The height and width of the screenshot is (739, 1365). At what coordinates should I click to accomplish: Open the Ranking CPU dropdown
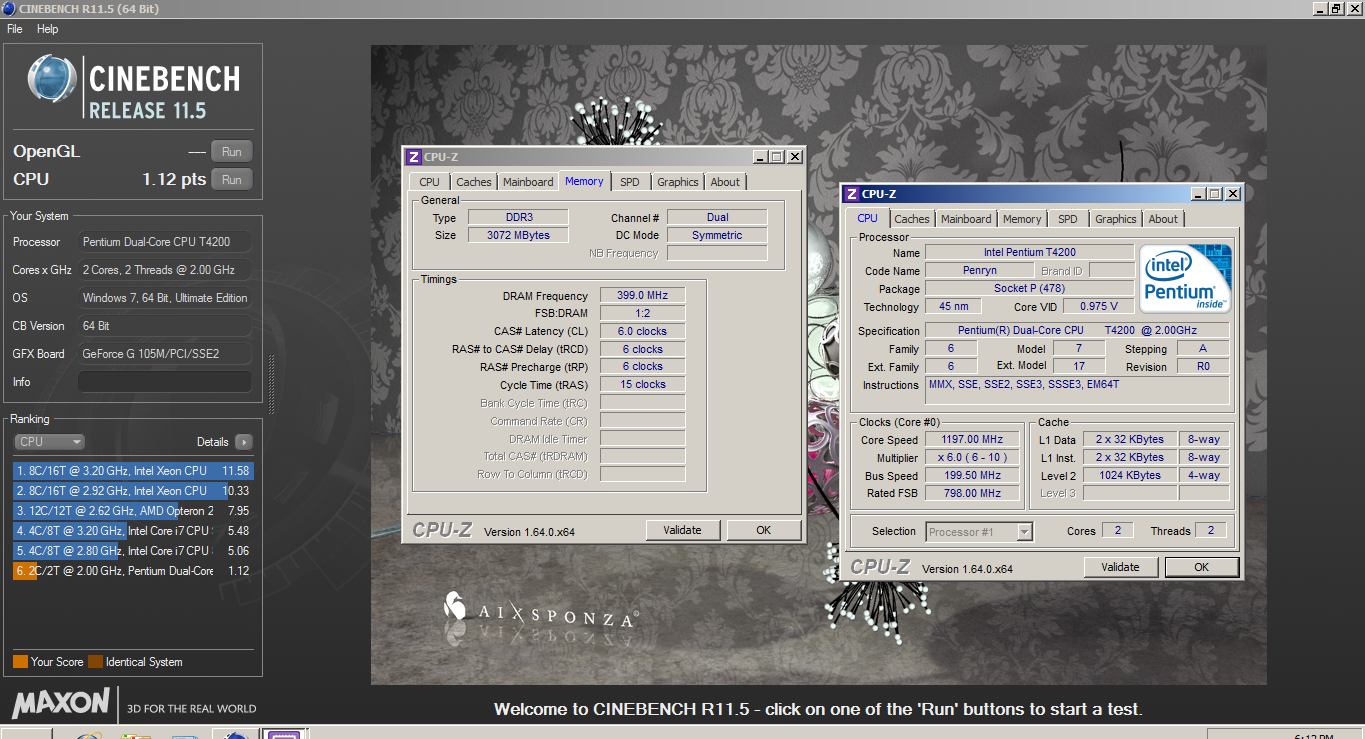[49, 442]
